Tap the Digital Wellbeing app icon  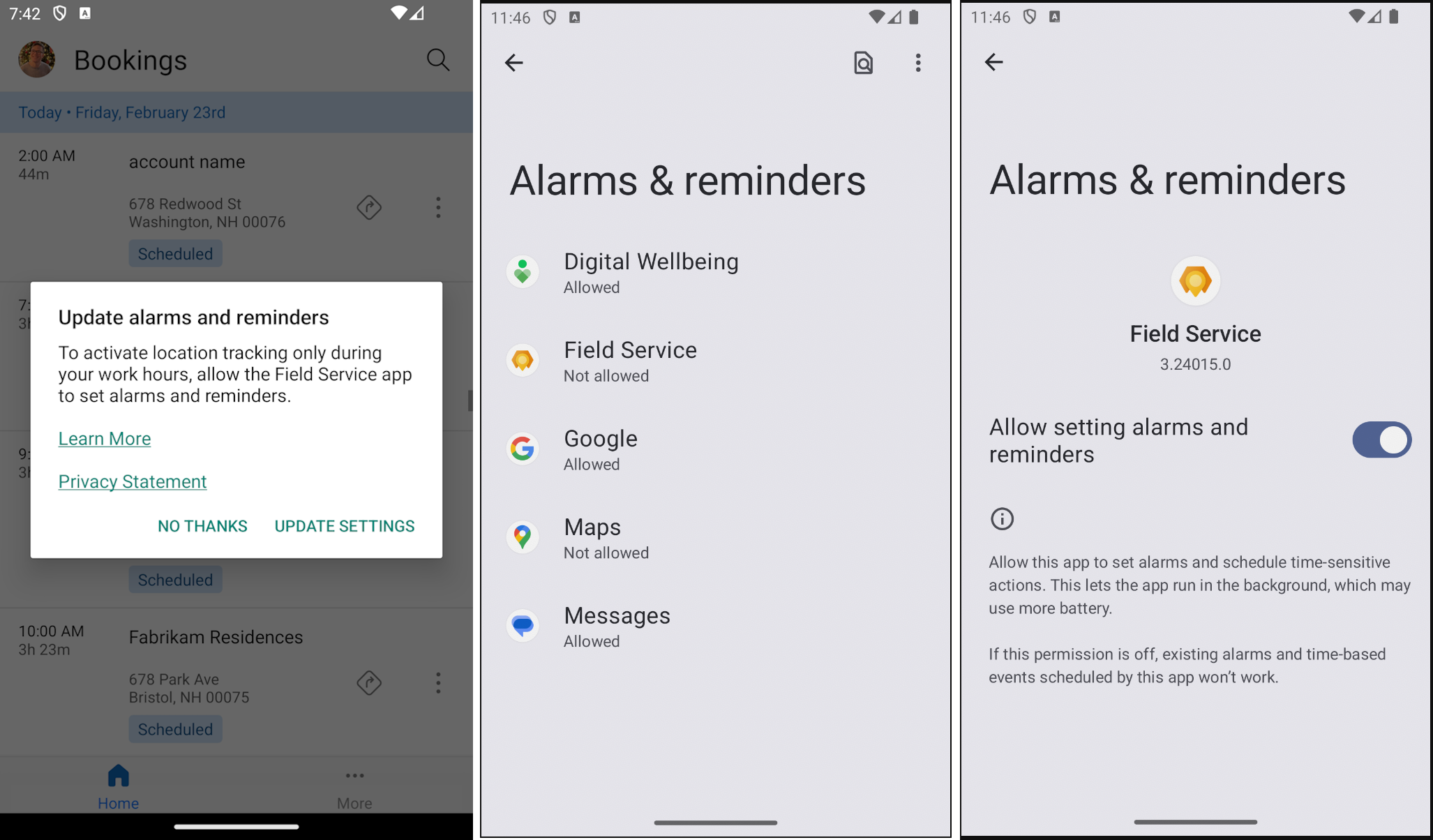pos(523,270)
